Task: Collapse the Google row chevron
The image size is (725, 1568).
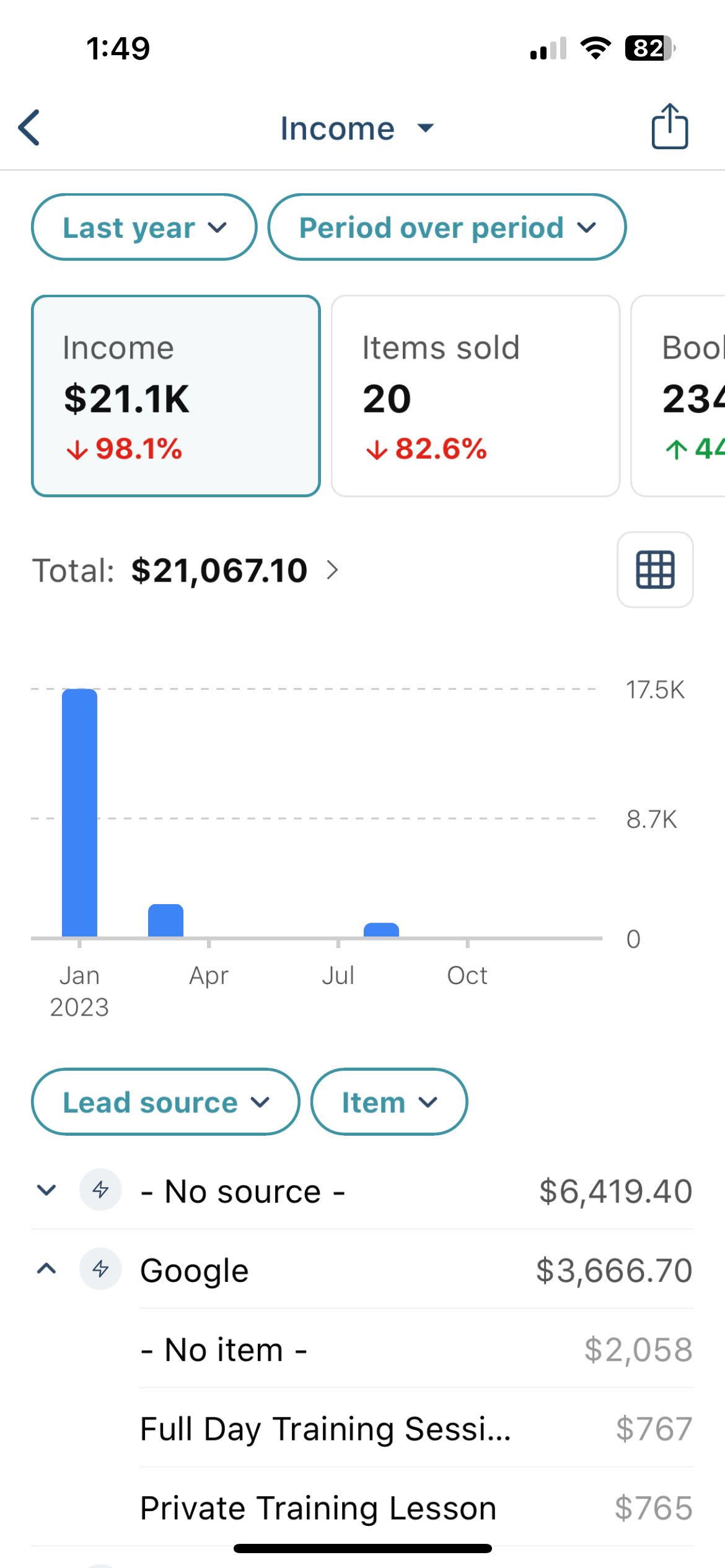Action: tap(46, 1269)
